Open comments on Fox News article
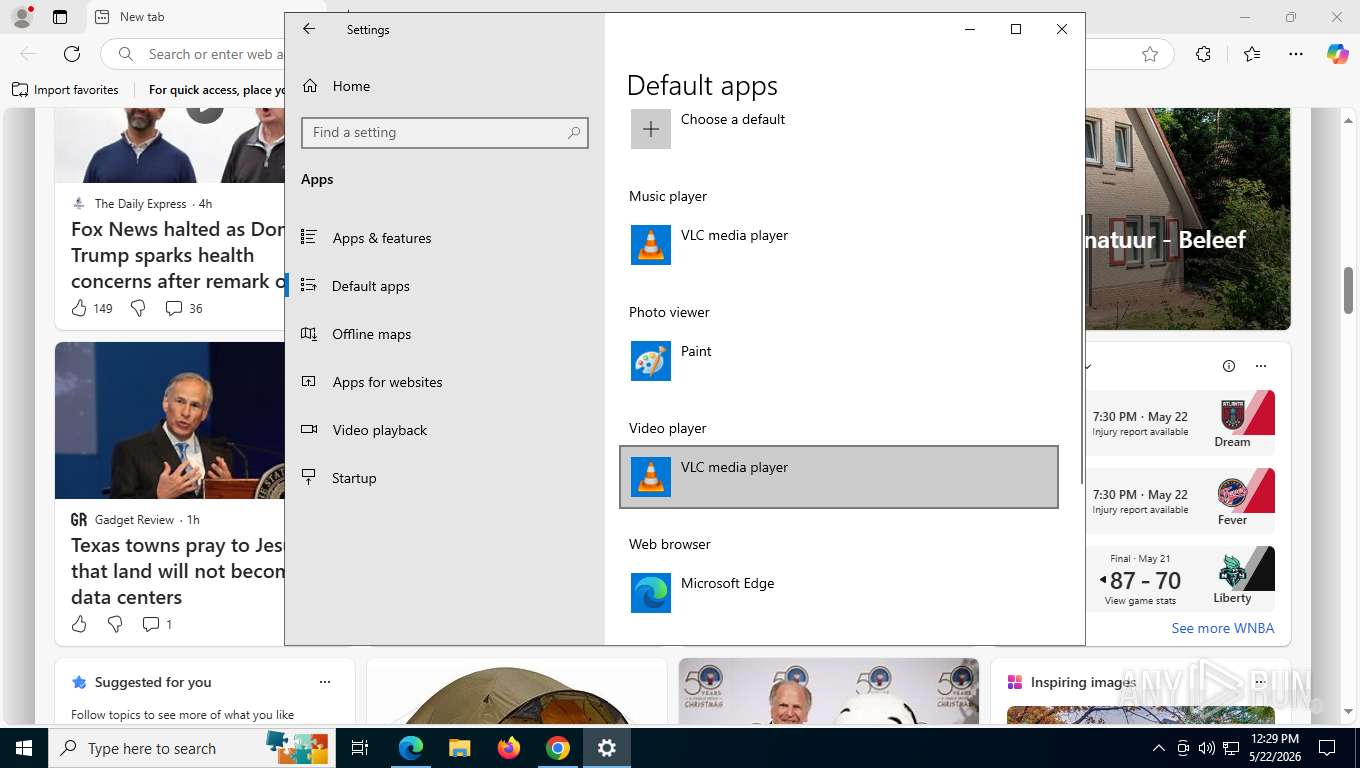Screen dimensions: 1360x768 pos(184,308)
